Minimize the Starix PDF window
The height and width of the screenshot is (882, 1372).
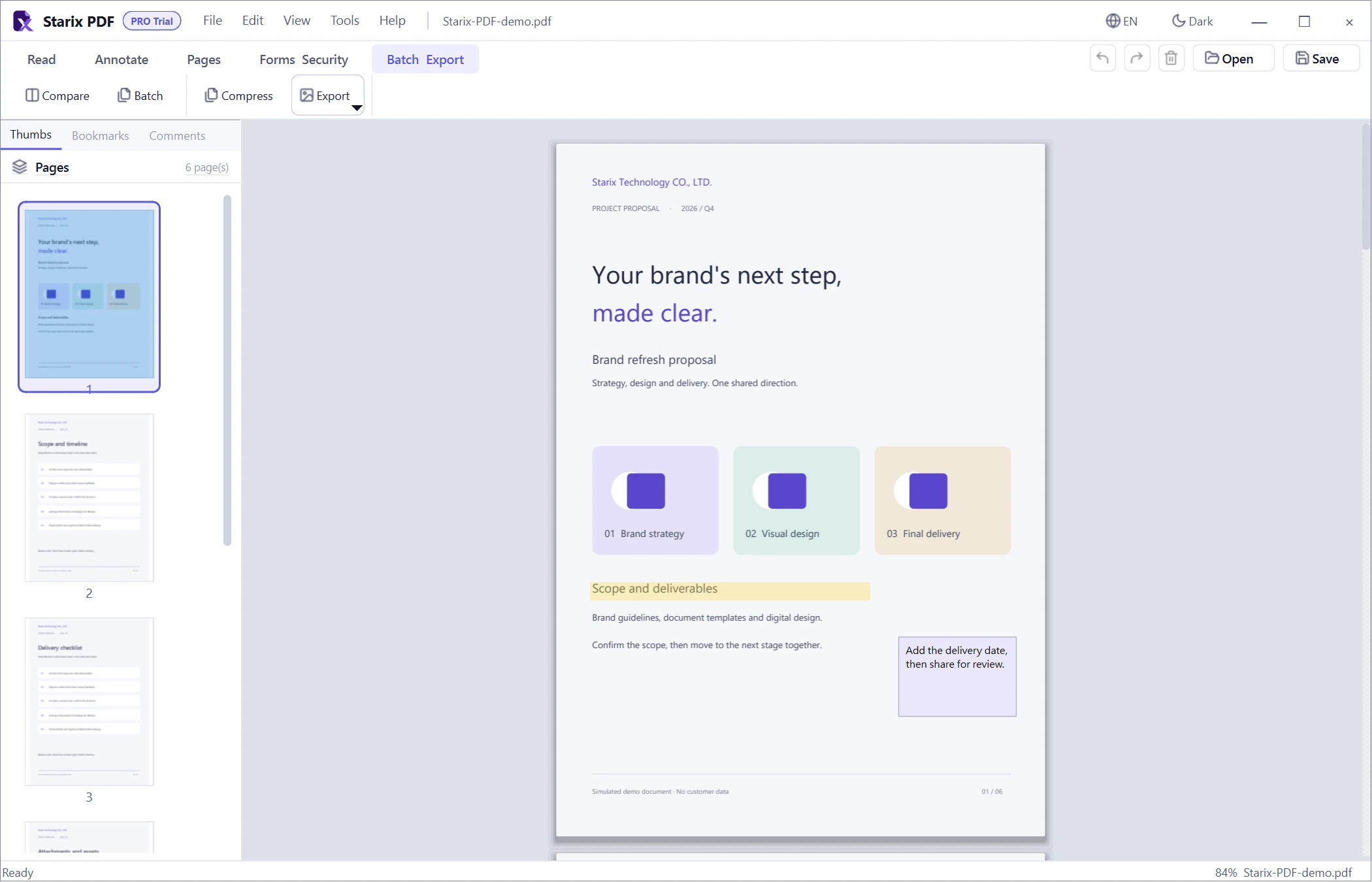pyautogui.click(x=1260, y=22)
